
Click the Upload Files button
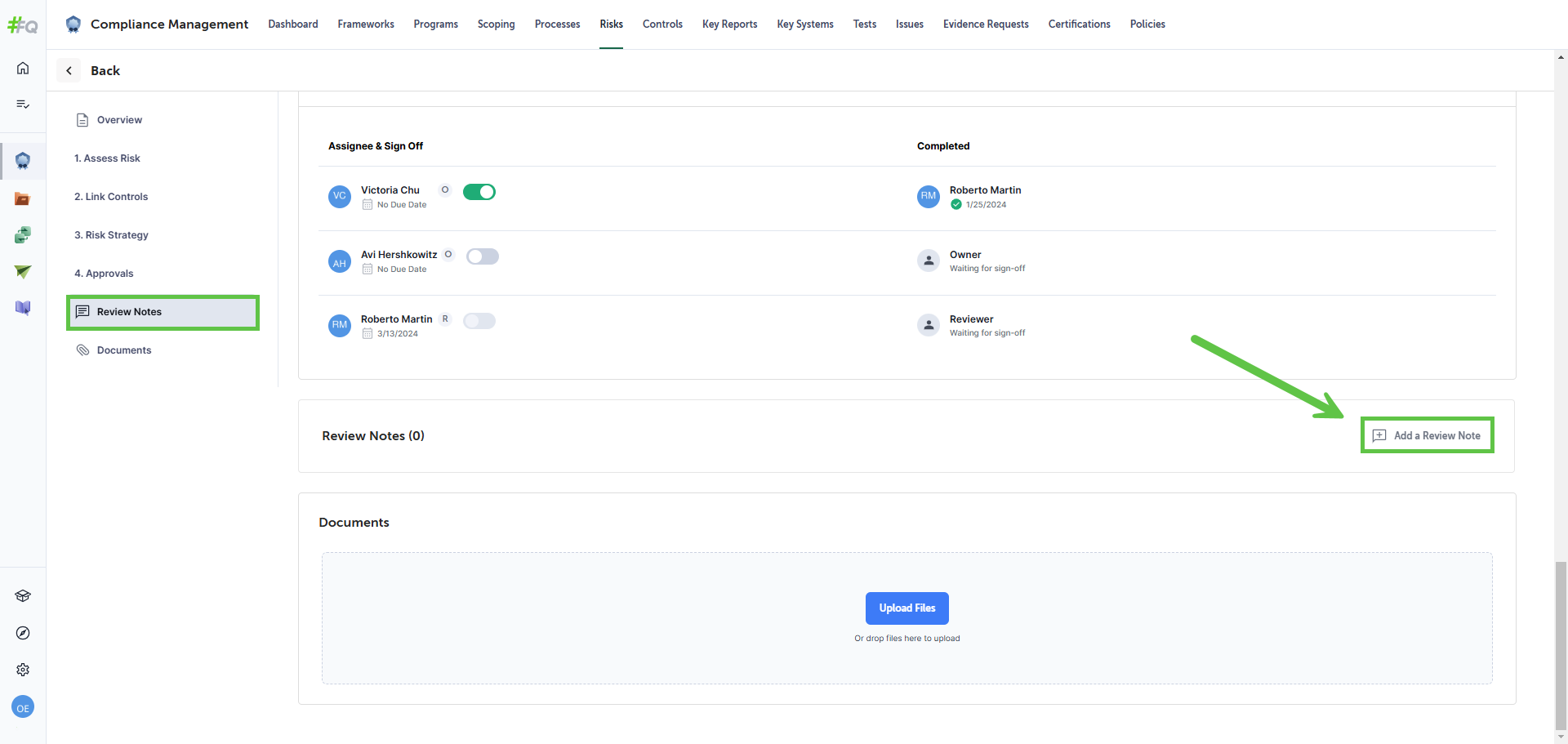[906, 608]
